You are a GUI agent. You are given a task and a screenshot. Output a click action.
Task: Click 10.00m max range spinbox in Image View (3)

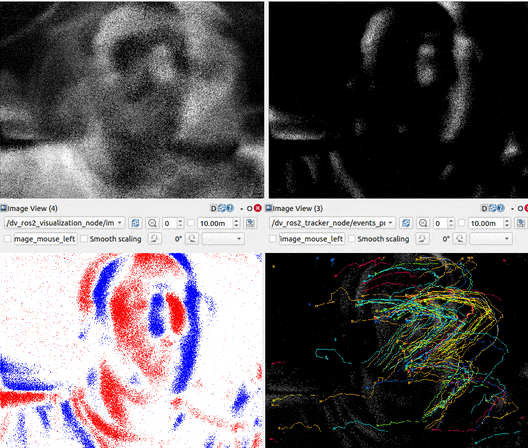(x=489, y=223)
